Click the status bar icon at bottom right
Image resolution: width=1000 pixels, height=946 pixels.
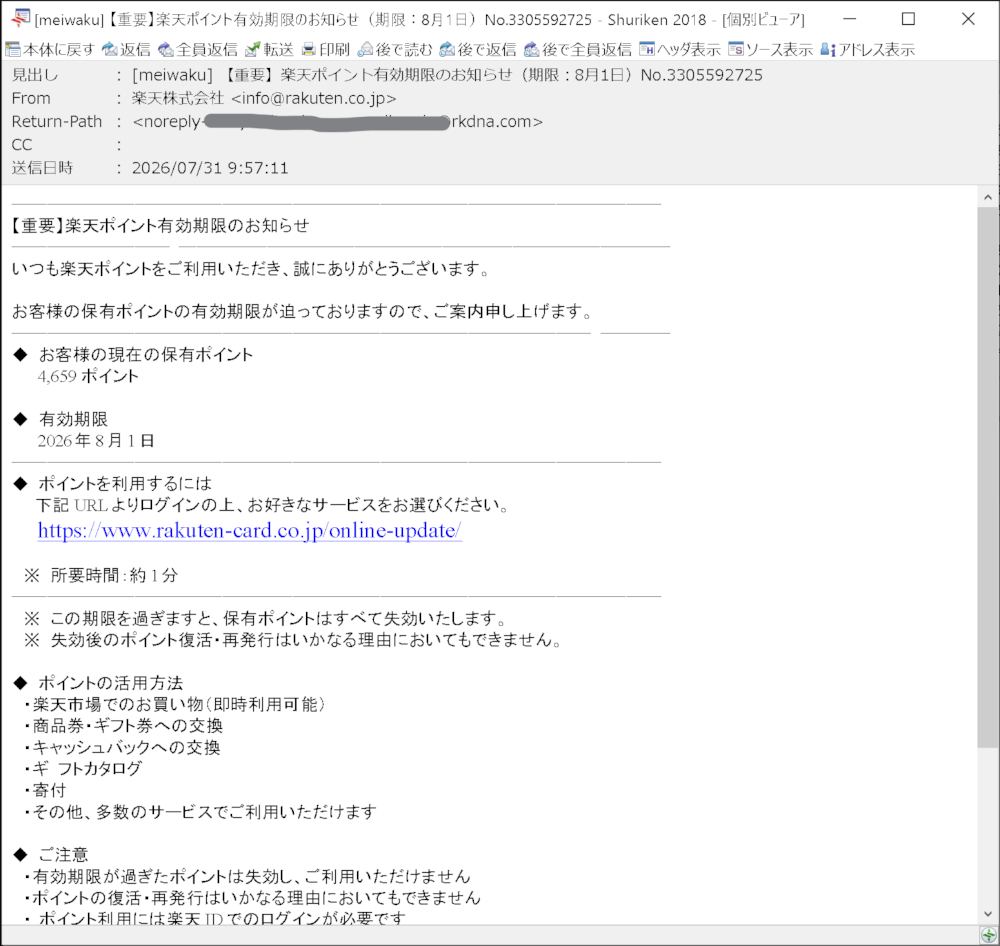(988, 935)
